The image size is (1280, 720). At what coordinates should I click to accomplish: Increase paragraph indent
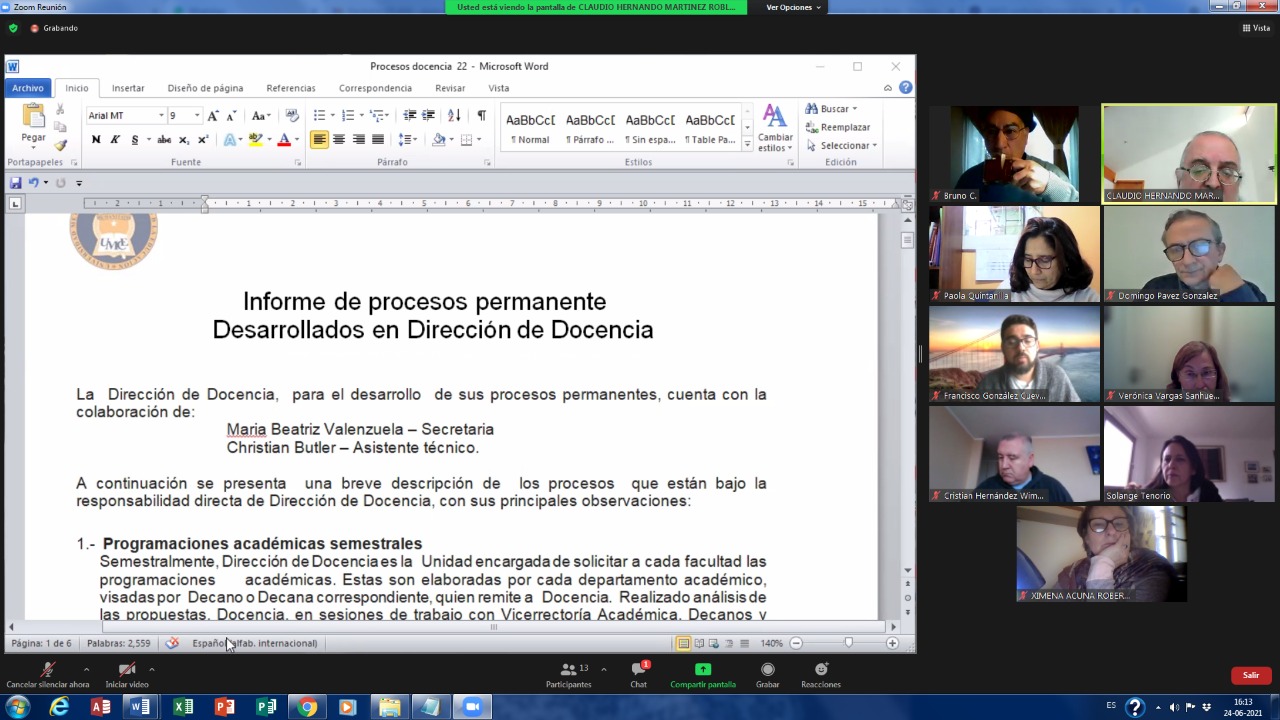[428, 116]
